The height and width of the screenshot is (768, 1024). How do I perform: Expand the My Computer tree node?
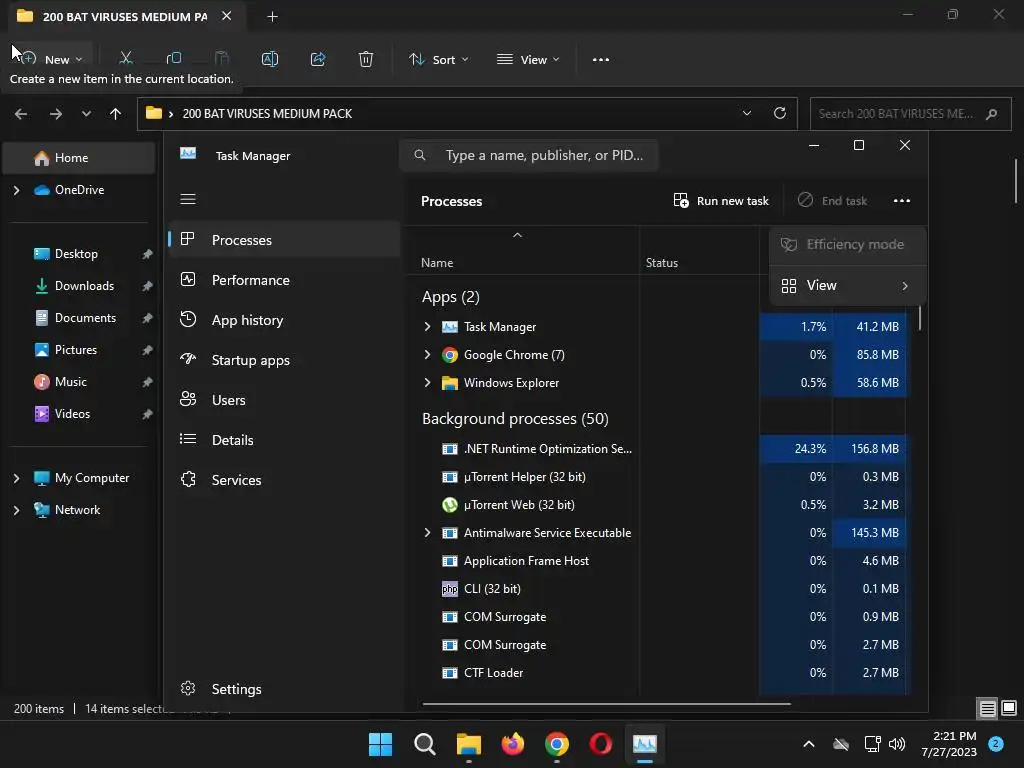tap(16, 478)
